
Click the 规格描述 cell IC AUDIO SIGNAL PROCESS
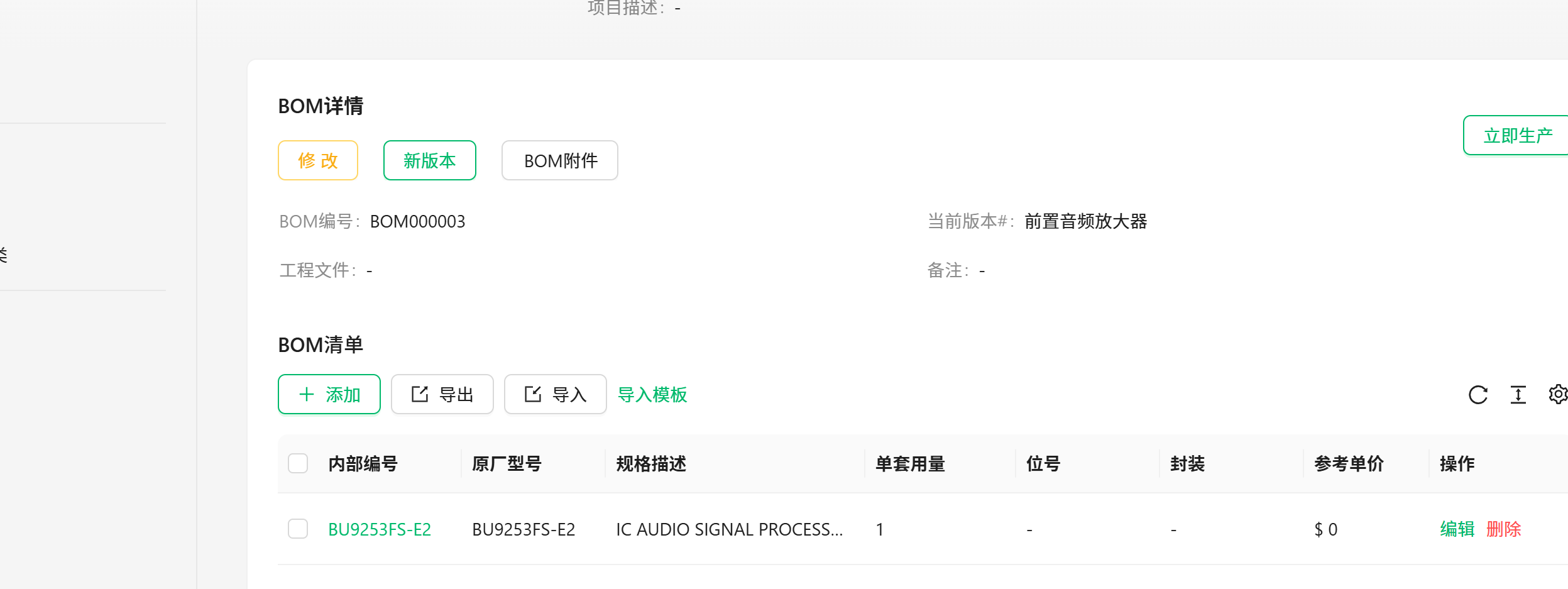[x=730, y=529]
